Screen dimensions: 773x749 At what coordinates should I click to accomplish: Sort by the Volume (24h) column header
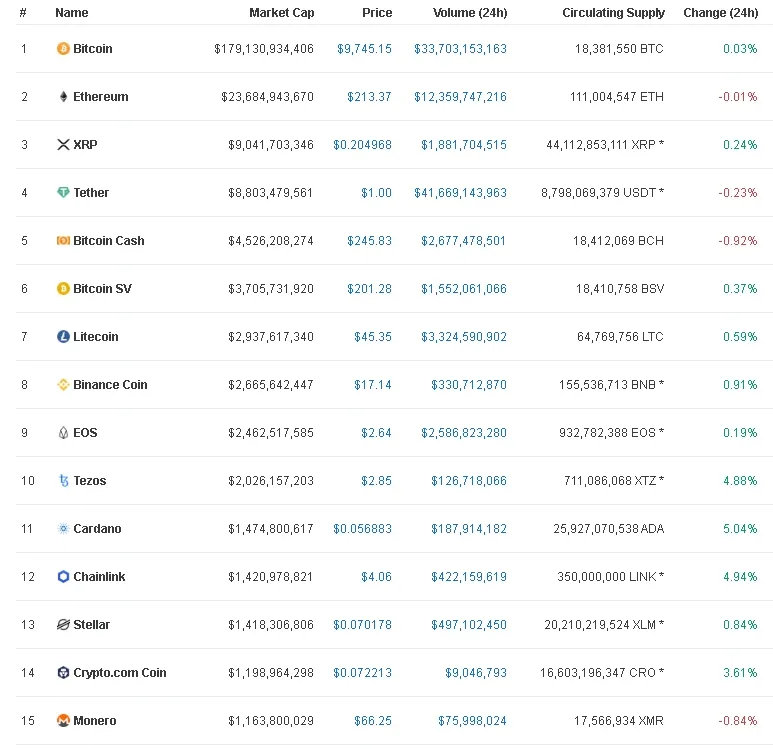pyautogui.click(x=470, y=13)
